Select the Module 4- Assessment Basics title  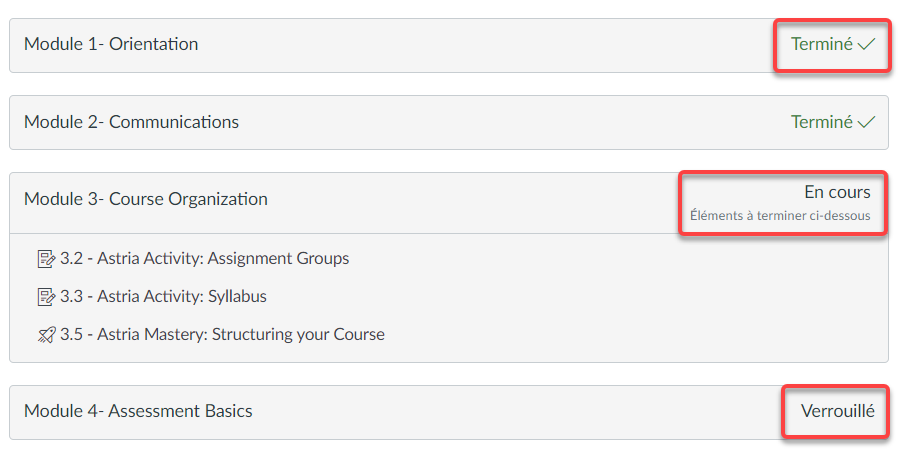tap(138, 411)
